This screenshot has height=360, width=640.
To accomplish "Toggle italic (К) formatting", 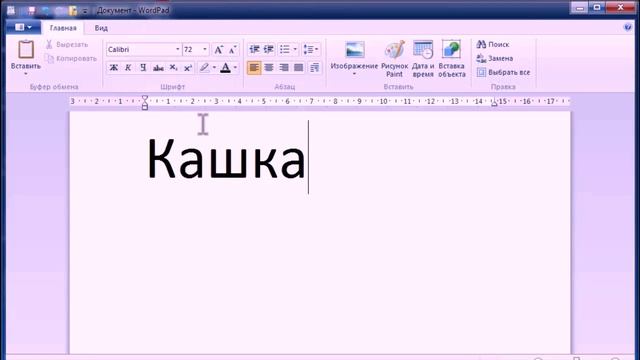I will click(x=128, y=68).
